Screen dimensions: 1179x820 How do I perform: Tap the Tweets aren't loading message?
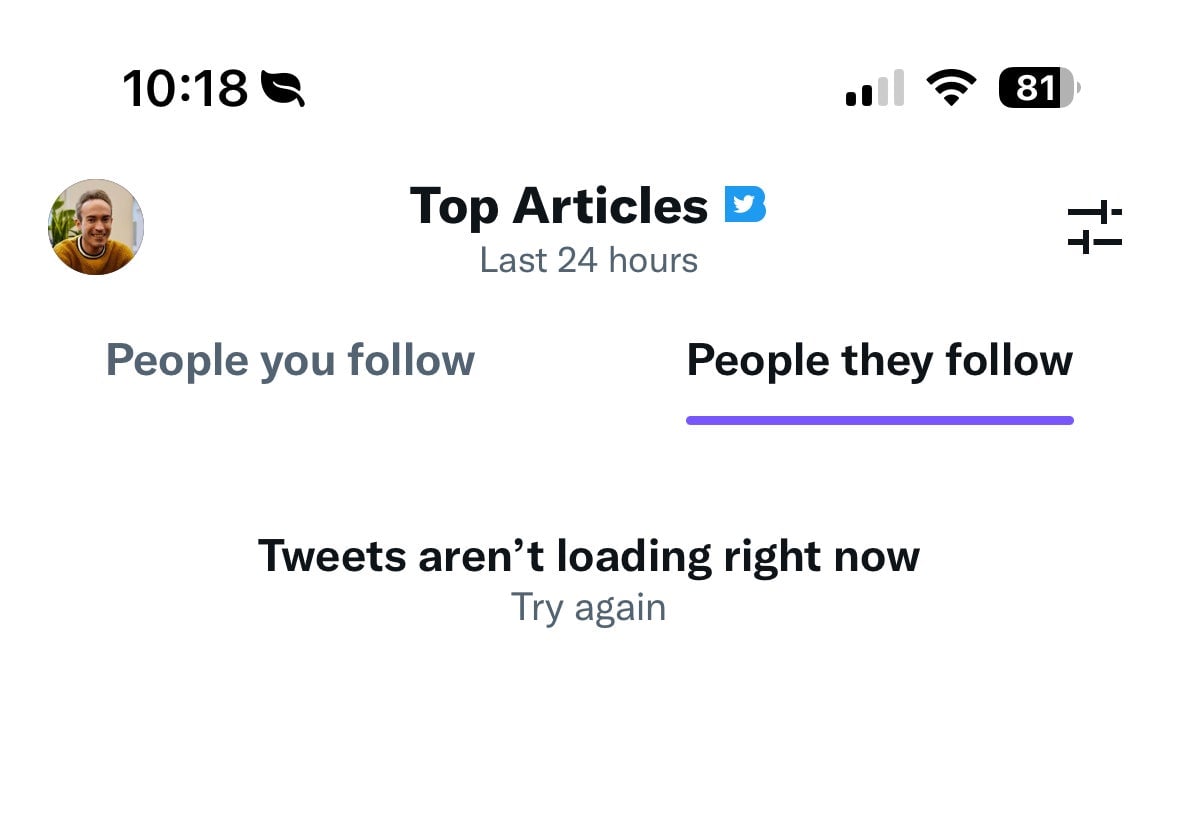click(x=588, y=555)
